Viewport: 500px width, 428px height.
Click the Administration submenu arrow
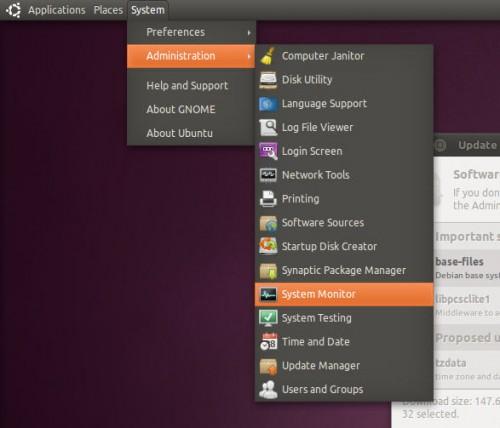[249, 56]
